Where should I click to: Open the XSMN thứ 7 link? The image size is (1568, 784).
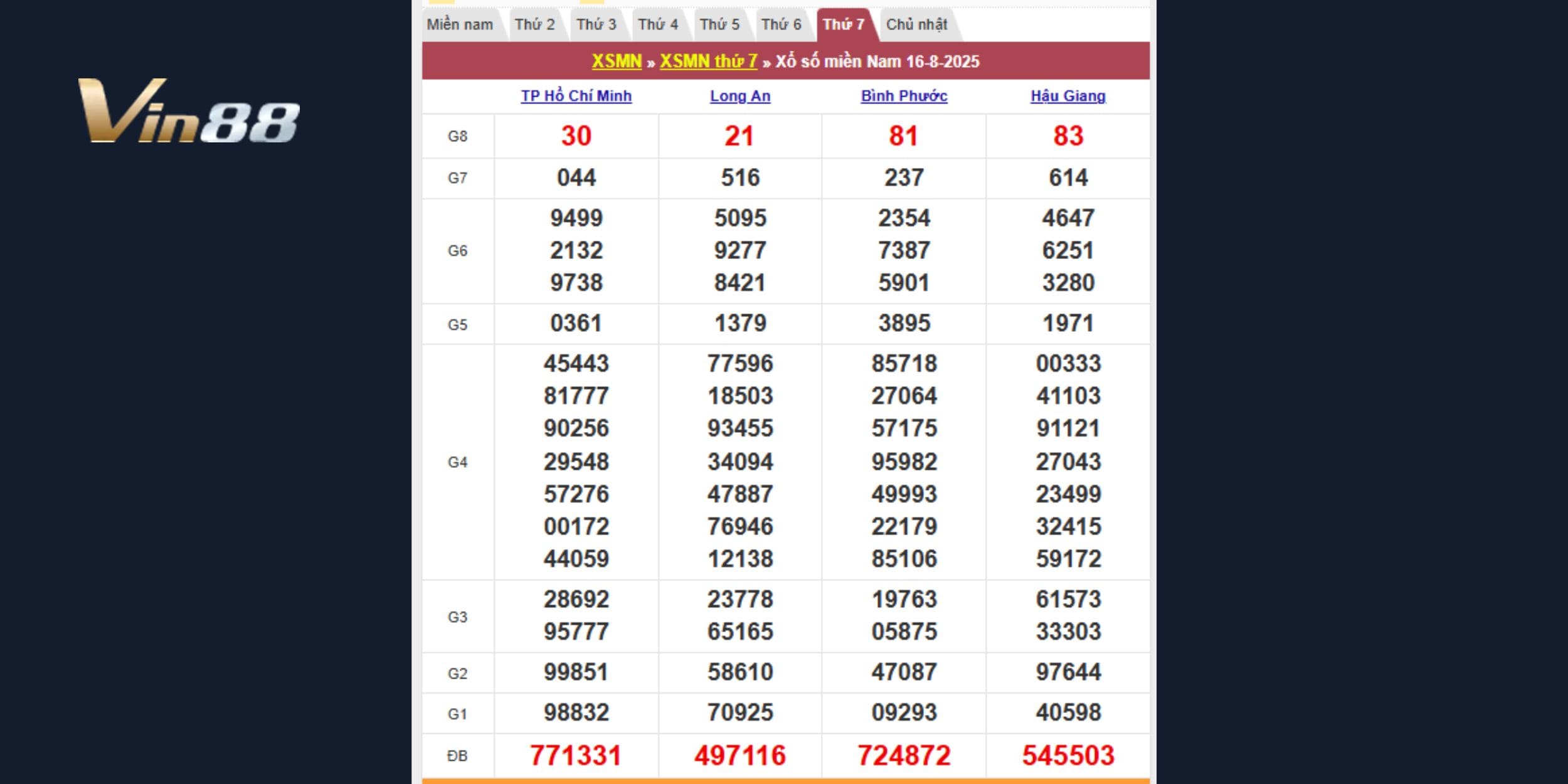[709, 62]
